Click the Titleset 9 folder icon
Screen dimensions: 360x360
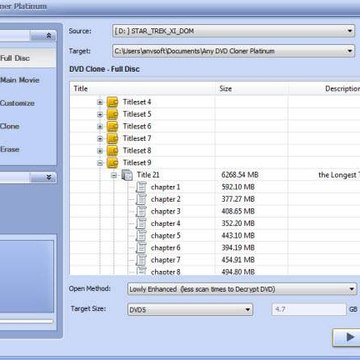pyautogui.click(x=112, y=163)
